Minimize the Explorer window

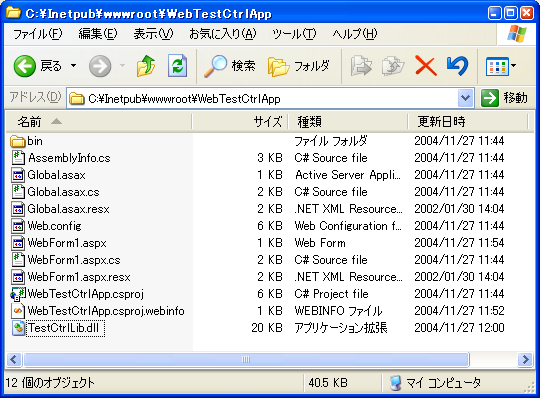(x=495, y=13)
